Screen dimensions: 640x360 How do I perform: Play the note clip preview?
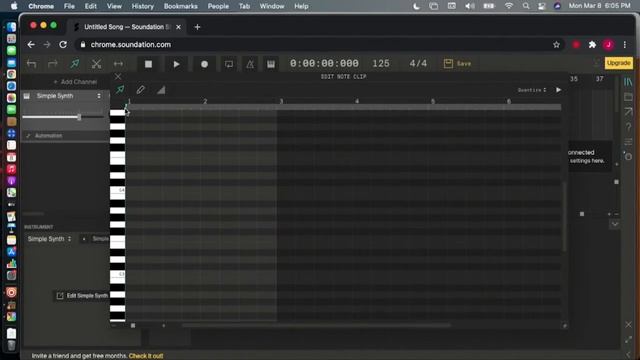558,90
